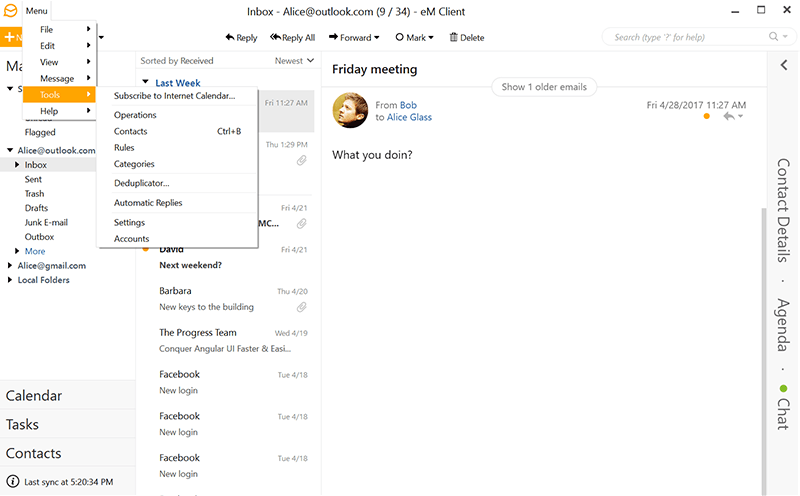Screen dimensions: 800x496
Task: Click the green chat status dot
Action: [784, 389]
